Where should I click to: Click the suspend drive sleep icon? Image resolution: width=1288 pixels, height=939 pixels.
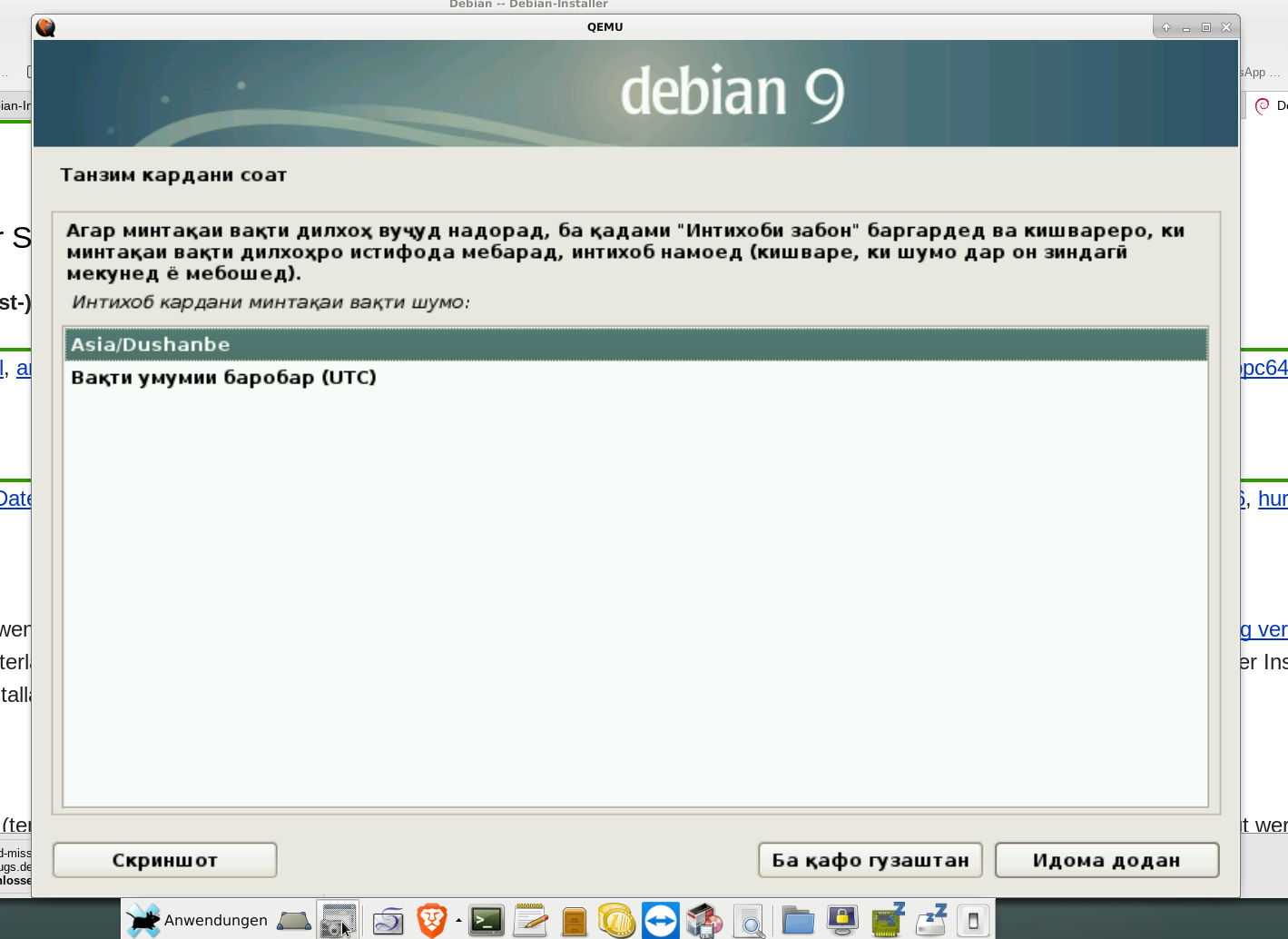(931, 920)
